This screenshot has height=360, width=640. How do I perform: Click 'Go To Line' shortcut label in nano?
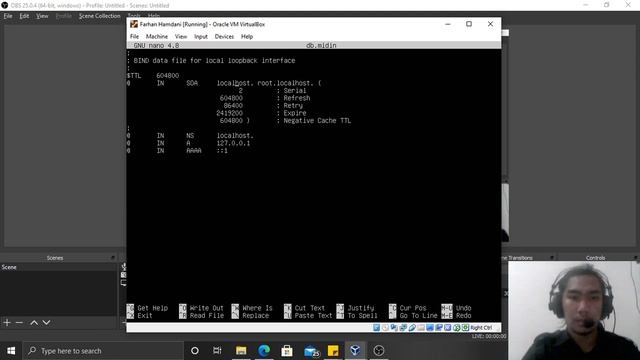coord(418,316)
